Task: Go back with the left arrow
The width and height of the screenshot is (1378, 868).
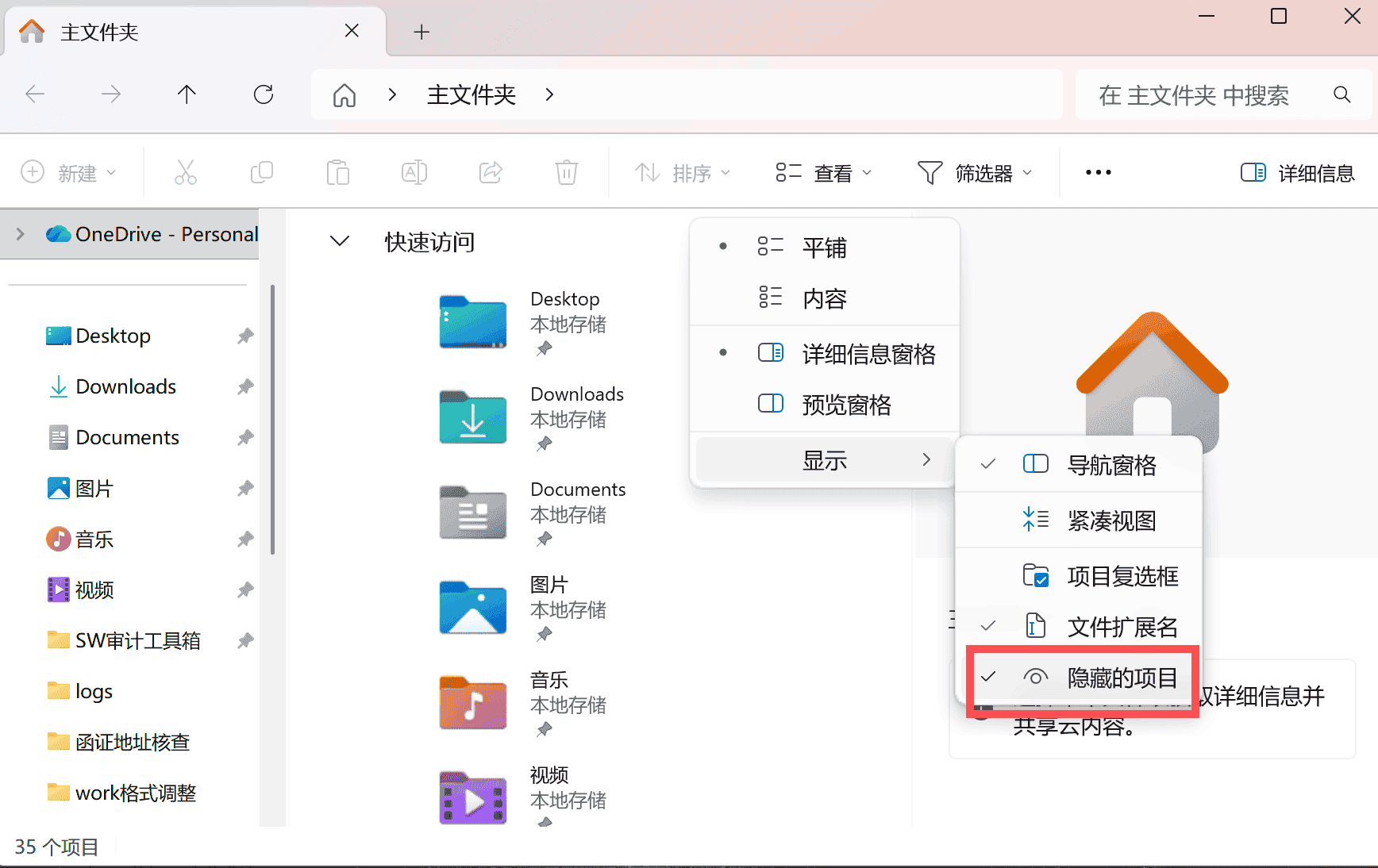Action: coord(35,94)
